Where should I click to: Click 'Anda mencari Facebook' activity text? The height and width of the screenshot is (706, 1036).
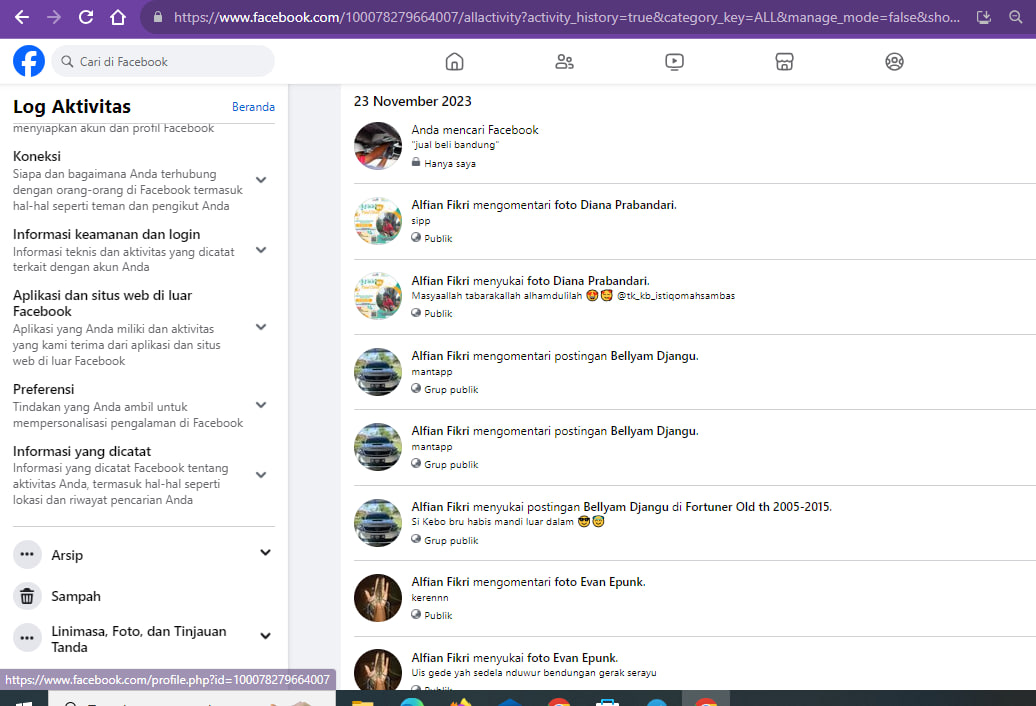tap(474, 130)
